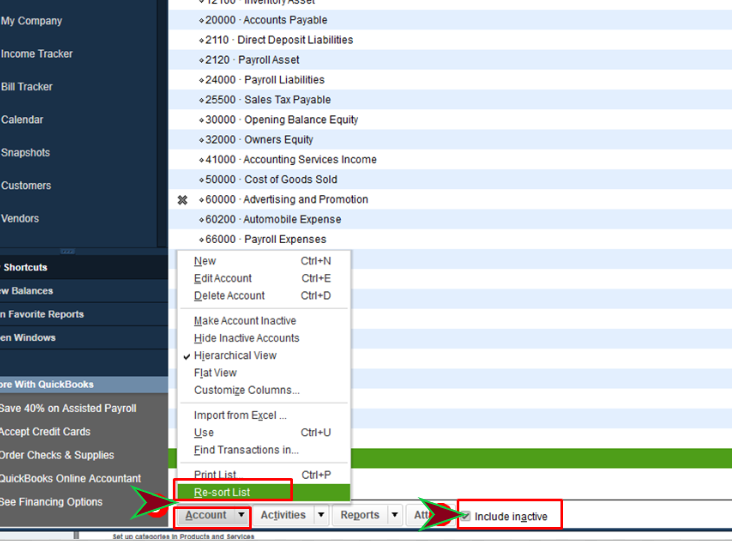Select the 25500 Sales Tax Payable row

(x=450, y=100)
